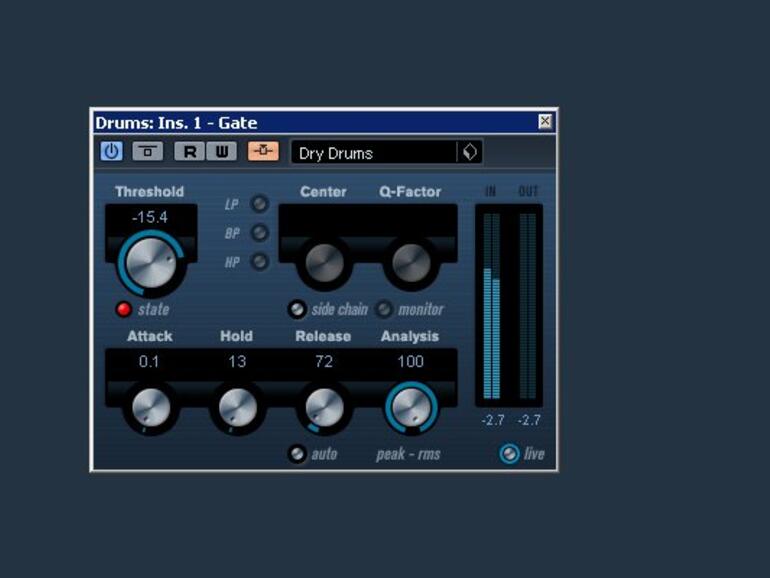Toggle the monitor button

384,309
